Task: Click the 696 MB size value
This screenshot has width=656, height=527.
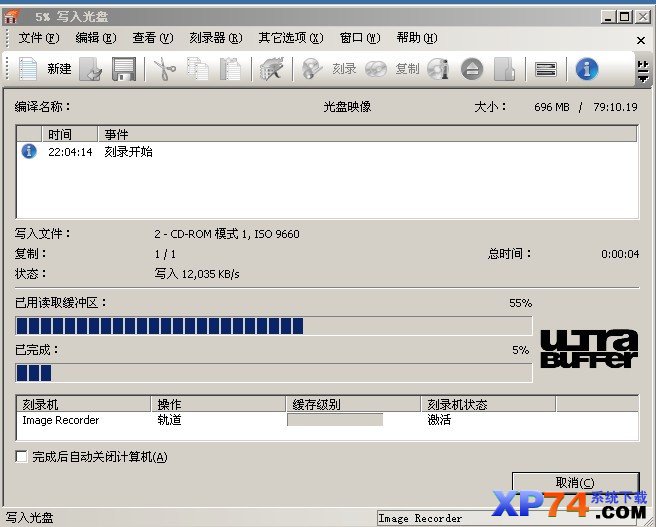Action: pos(551,107)
